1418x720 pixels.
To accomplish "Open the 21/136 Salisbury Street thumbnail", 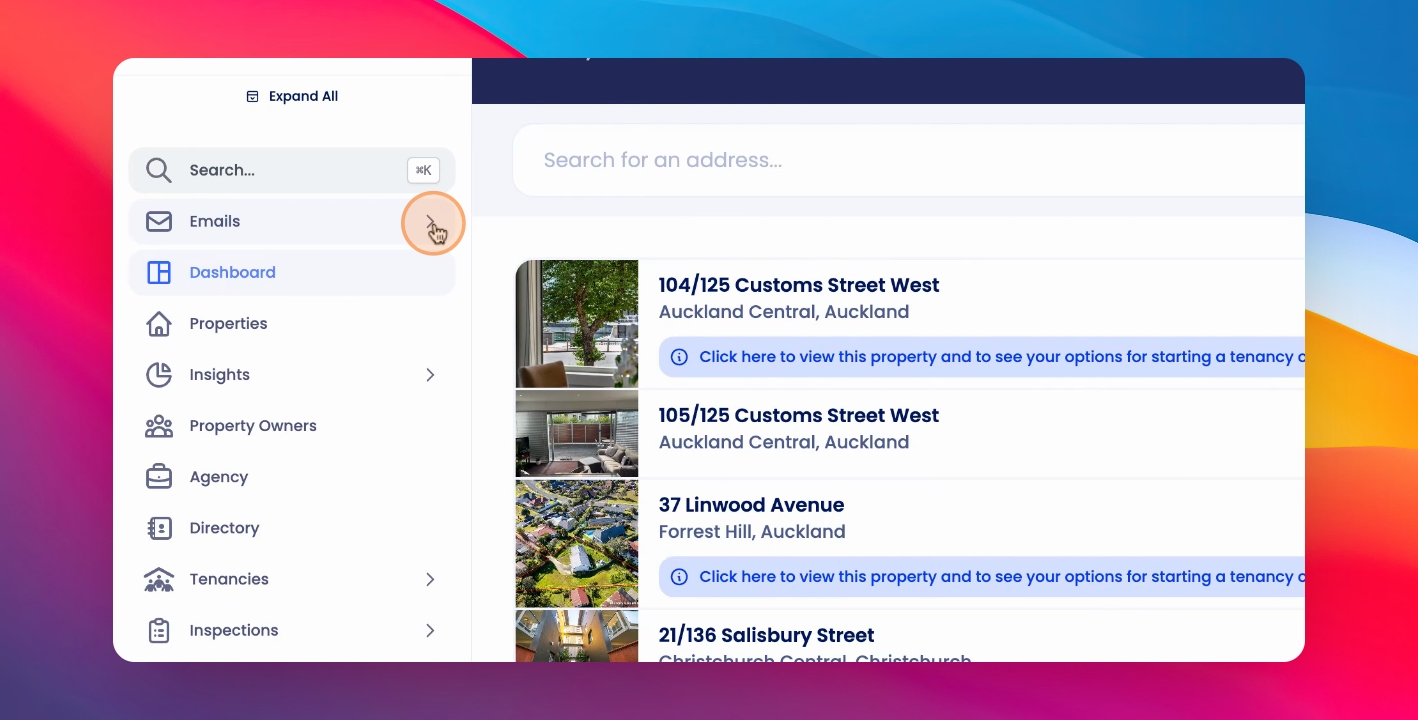I will [x=577, y=636].
